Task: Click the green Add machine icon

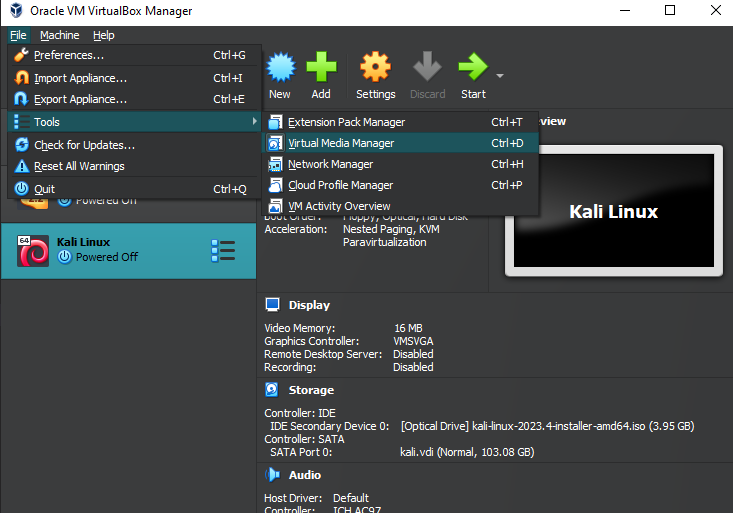Action: [x=321, y=68]
